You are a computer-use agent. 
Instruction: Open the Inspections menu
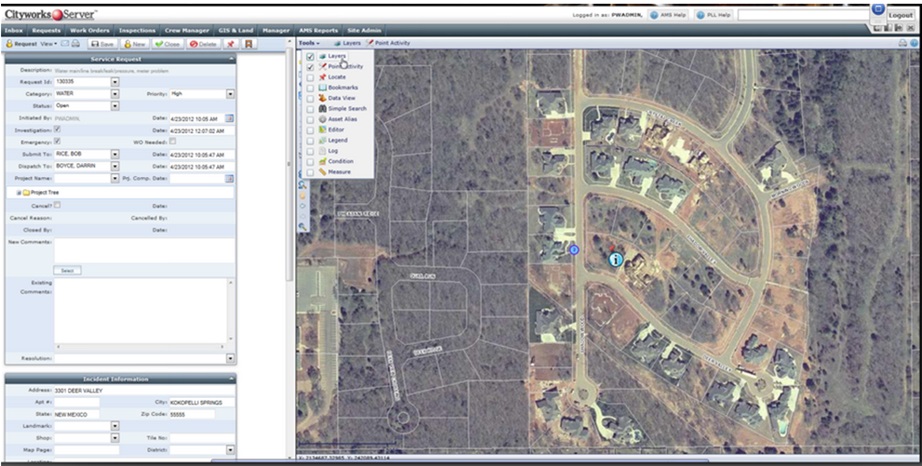point(137,31)
